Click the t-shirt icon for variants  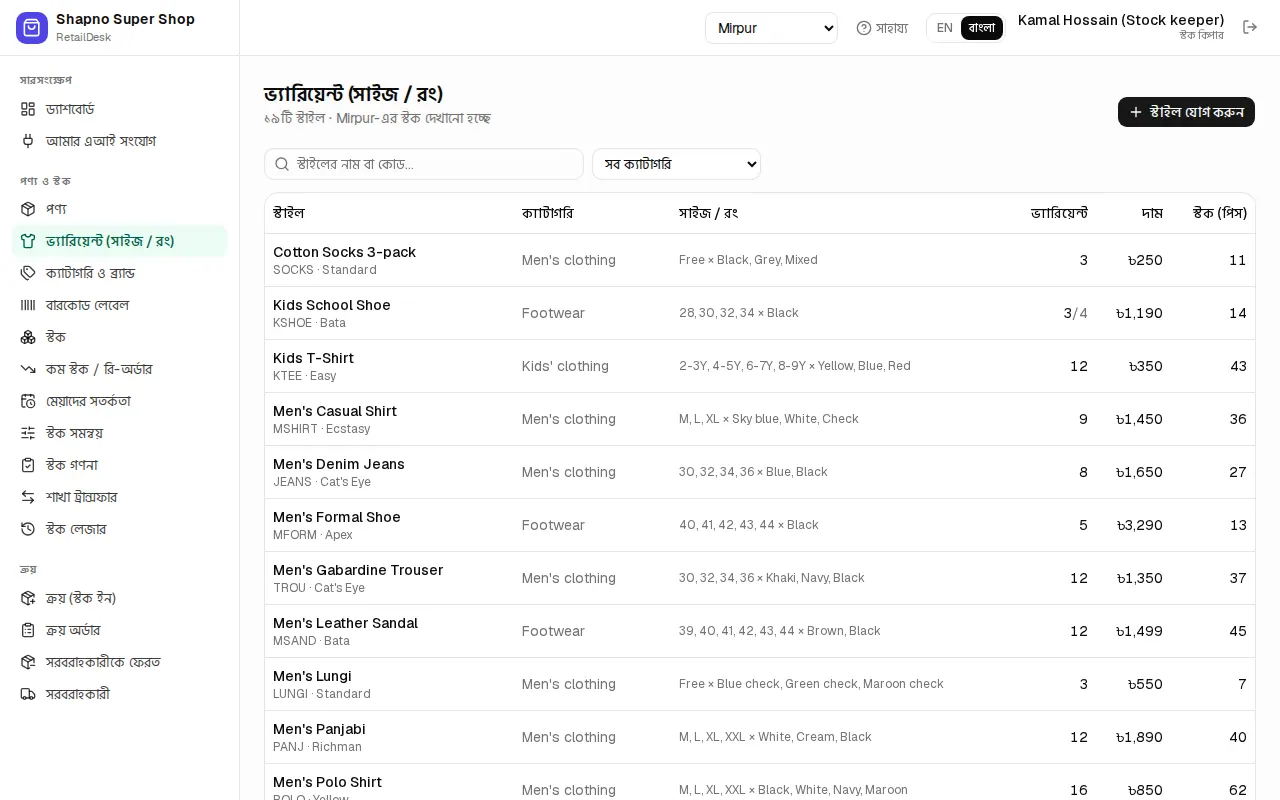click(28, 241)
